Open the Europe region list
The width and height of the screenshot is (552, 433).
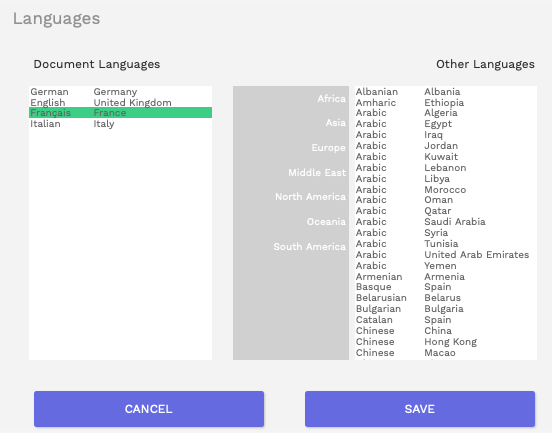click(328, 148)
